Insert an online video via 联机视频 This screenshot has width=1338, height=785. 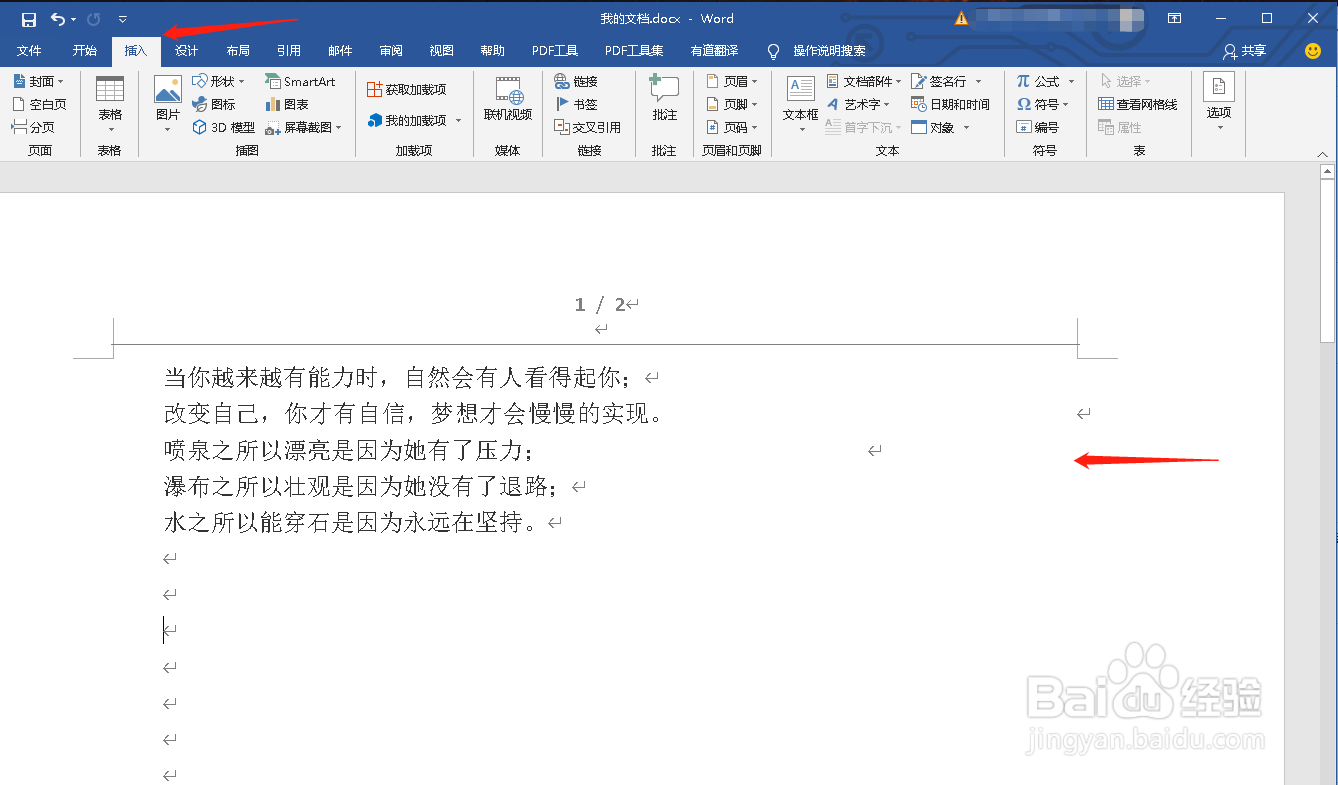click(509, 103)
